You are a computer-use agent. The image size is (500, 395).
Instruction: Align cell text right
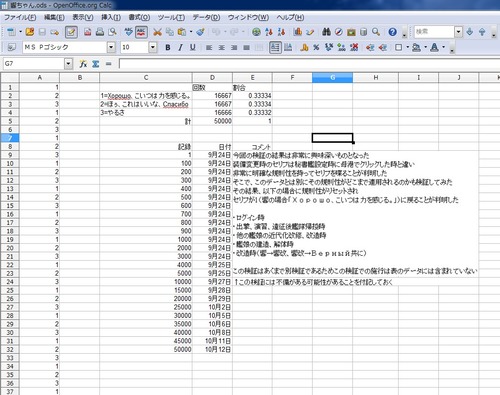234,47
